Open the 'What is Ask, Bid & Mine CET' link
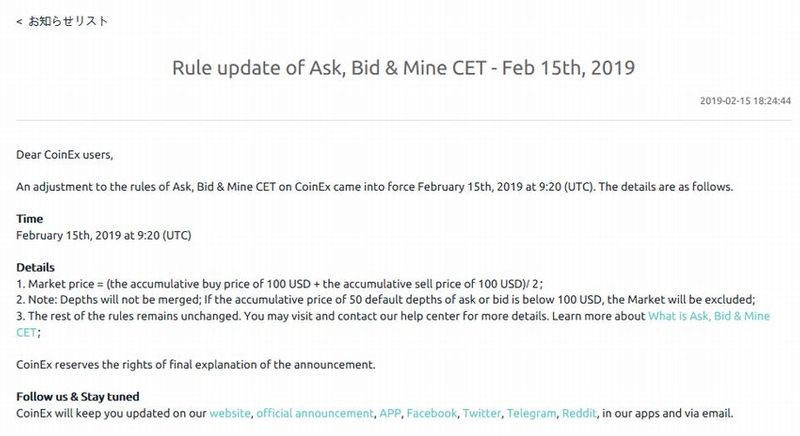This screenshot has height=436, width=800. click(708, 316)
